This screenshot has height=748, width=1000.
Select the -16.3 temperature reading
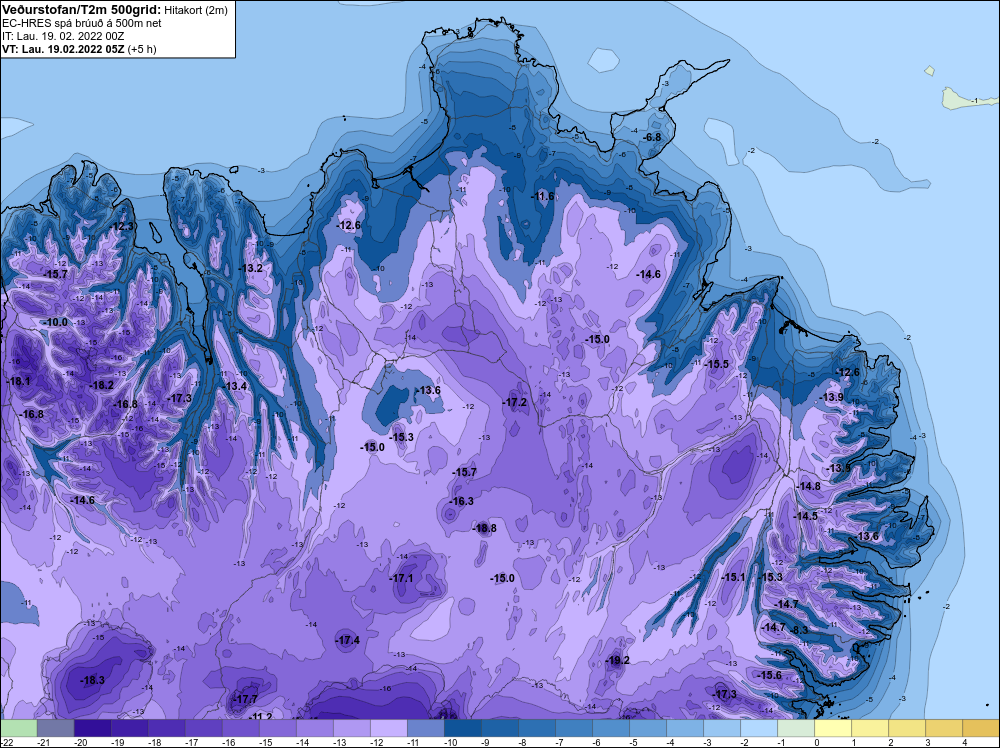[x=461, y=501]
